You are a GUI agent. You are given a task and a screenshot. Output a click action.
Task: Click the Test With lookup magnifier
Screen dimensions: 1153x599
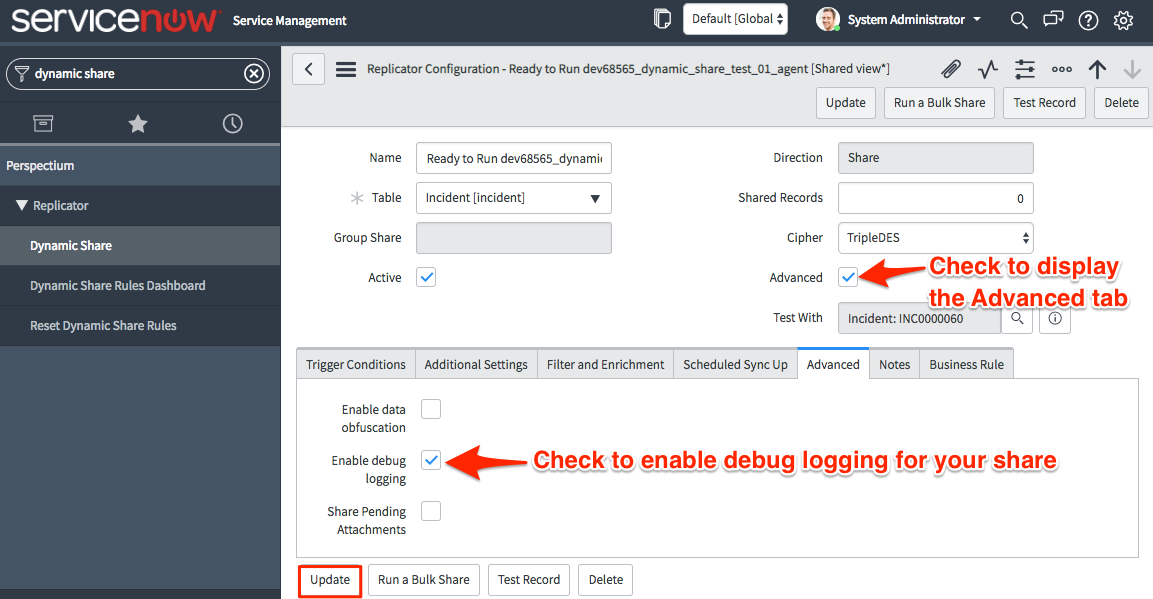point(1017,318)
